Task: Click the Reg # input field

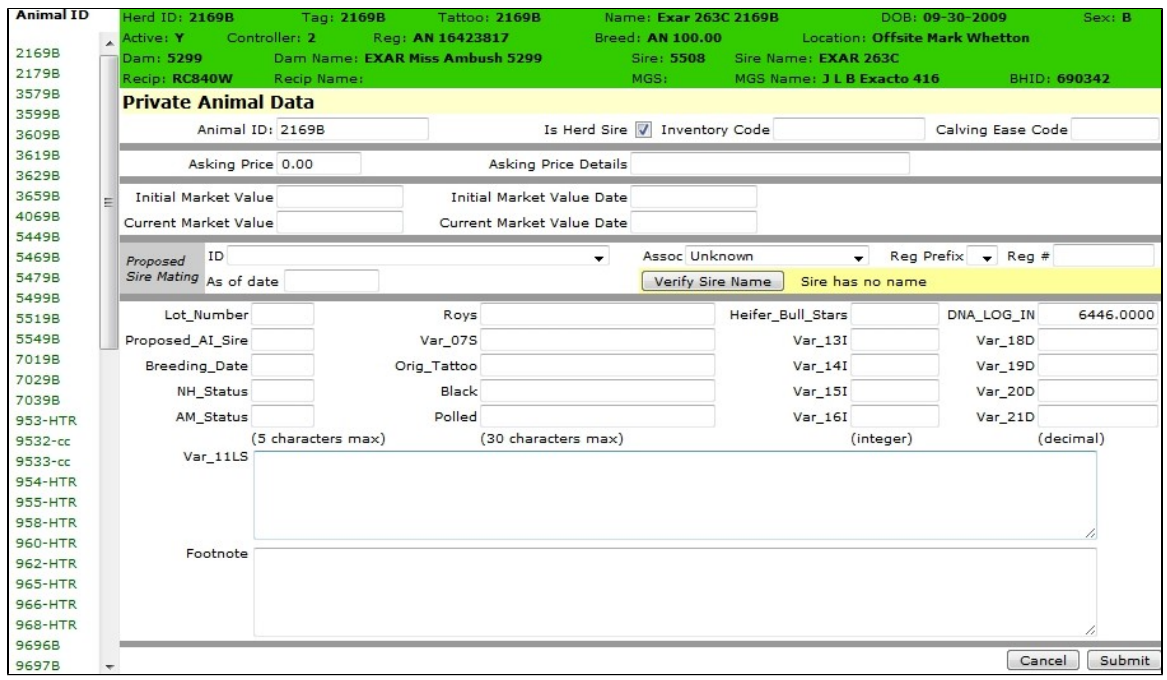Action: click(x=1103, y=256)
